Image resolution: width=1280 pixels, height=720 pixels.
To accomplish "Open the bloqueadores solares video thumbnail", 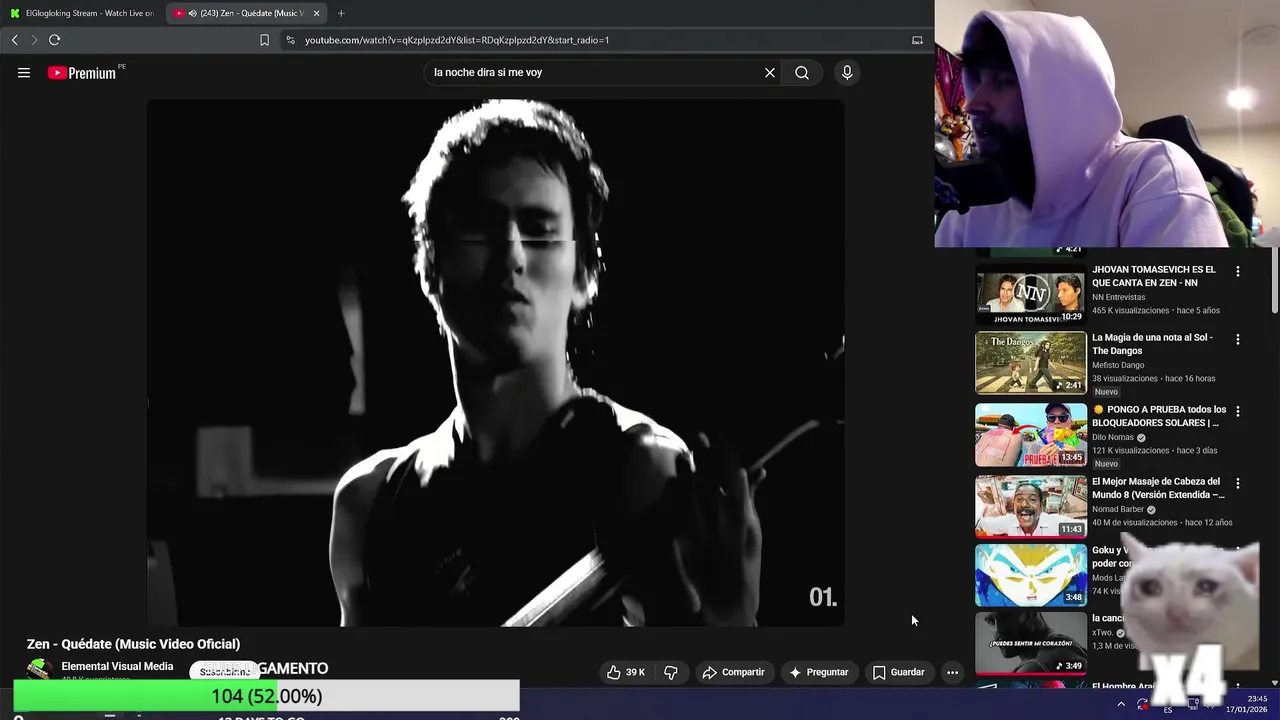I will click(x=1030, y=435).
